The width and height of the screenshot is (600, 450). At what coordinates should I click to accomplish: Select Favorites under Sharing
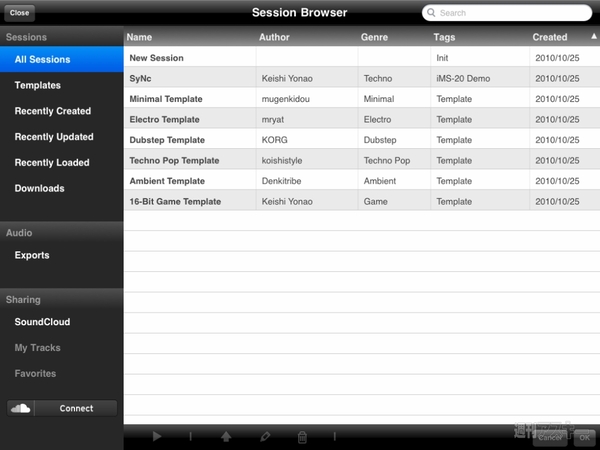(x=62, y=373)
